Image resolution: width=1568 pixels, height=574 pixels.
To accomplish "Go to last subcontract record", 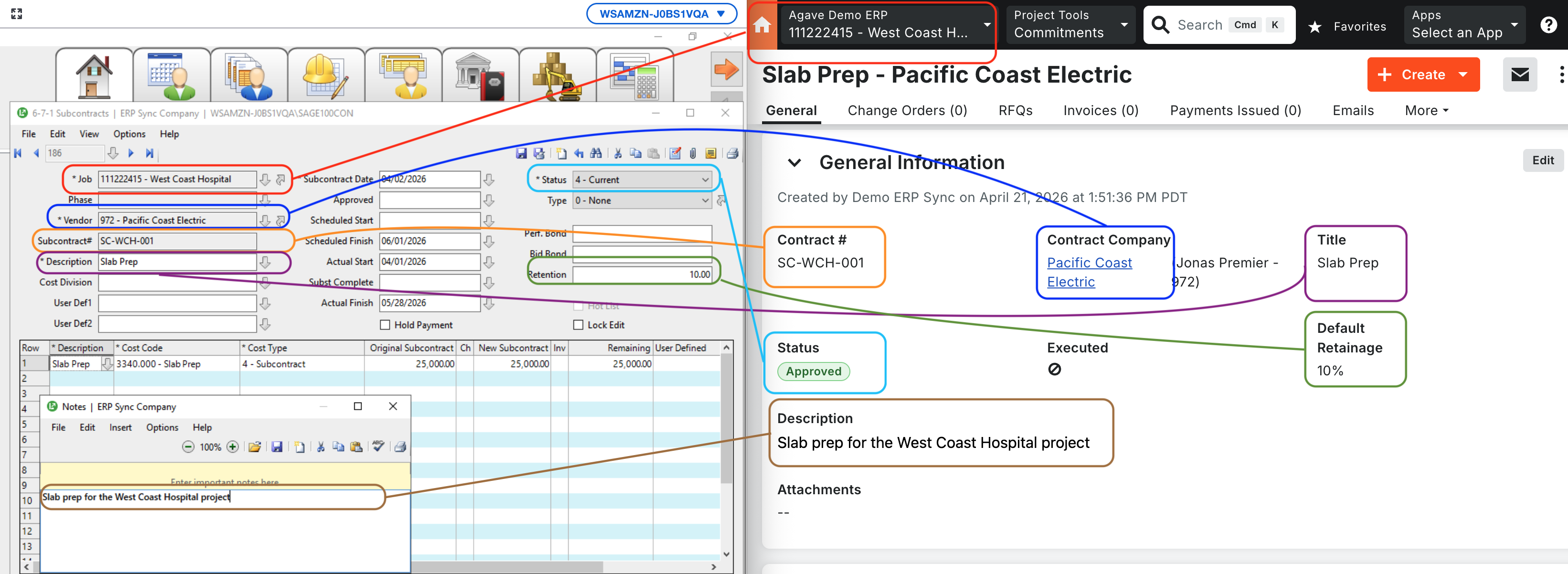I will 149,153.
